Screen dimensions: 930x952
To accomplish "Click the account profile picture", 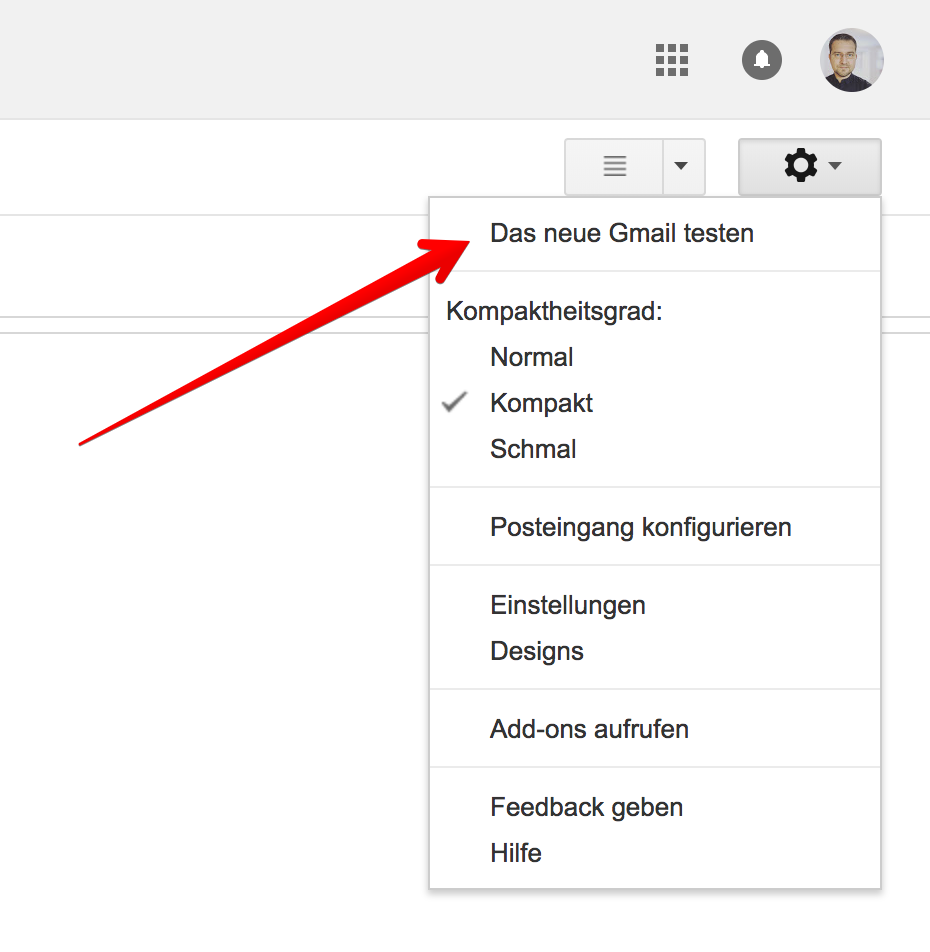I will click(x=852, y=60).
